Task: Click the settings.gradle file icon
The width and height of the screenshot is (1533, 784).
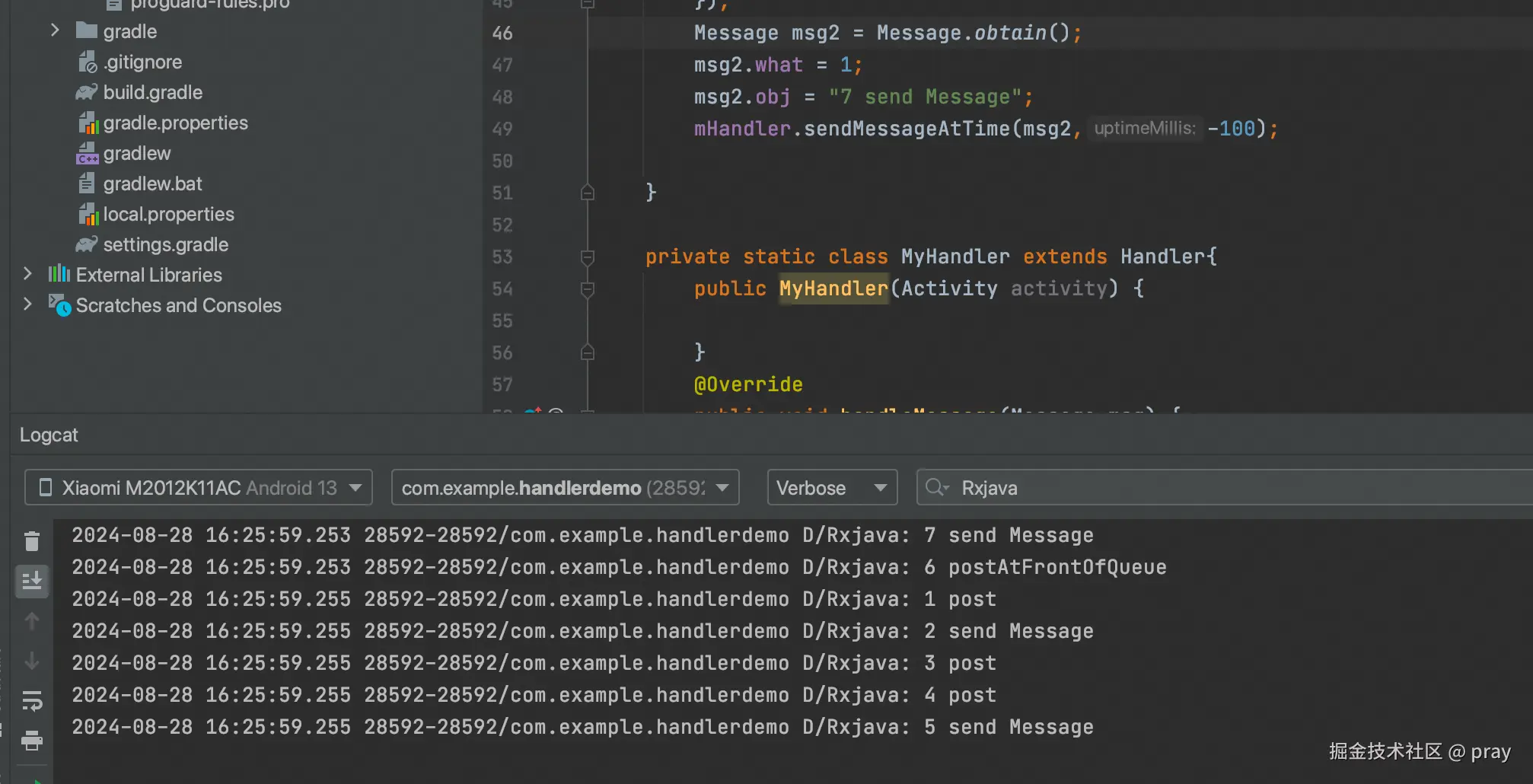Action: (87, 244)
